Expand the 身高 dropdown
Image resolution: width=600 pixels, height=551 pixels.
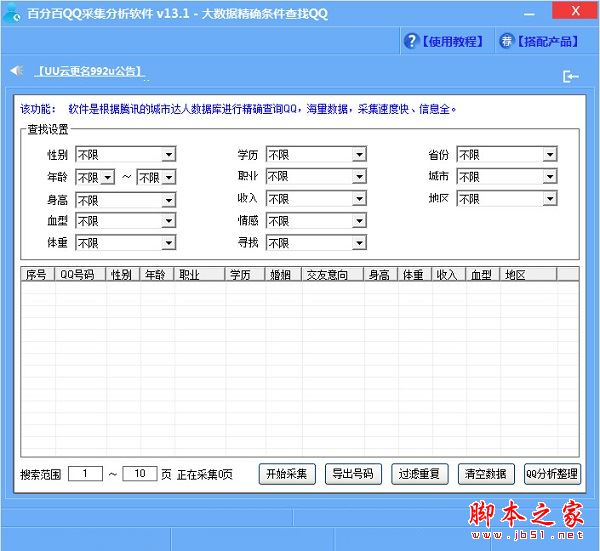[126, 200]
